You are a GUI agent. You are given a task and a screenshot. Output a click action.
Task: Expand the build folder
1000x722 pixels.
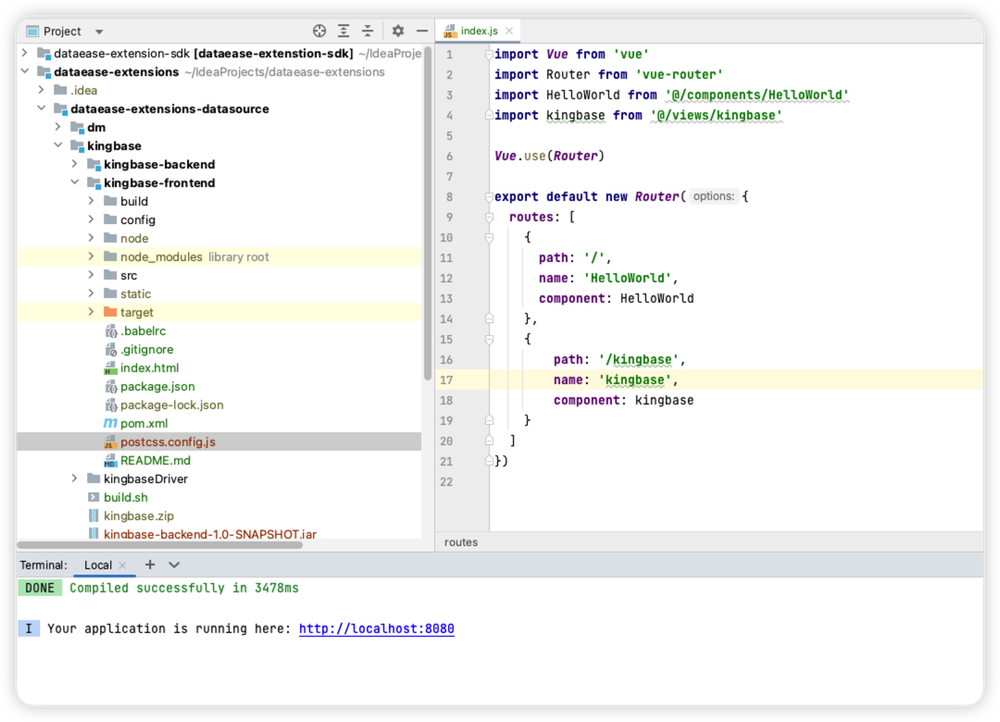[91, 201]
